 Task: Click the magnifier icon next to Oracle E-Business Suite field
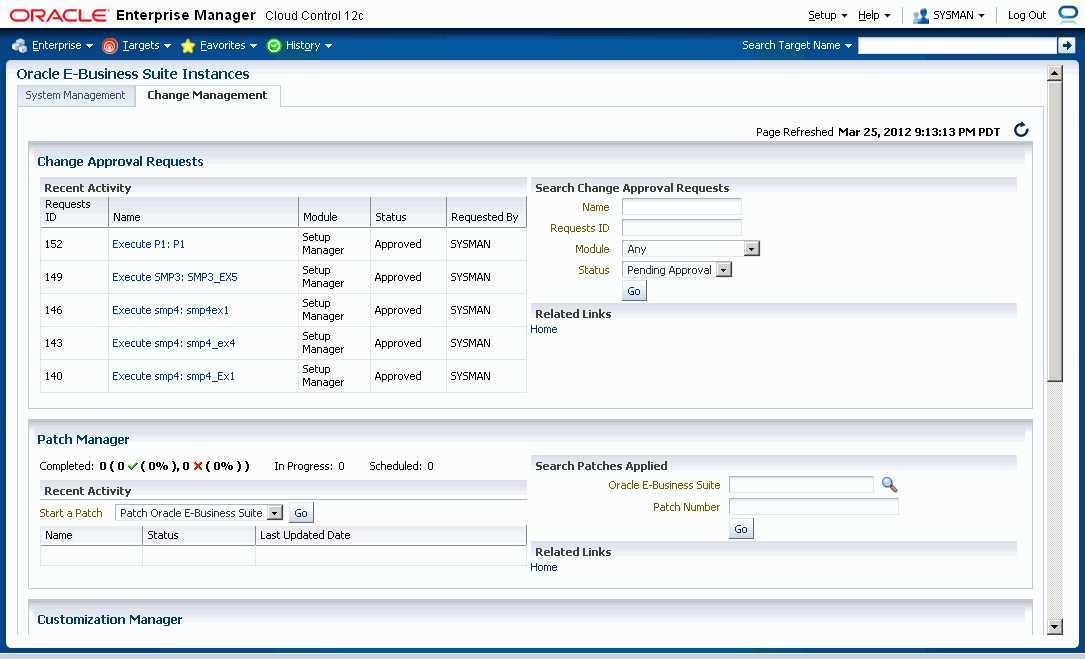tap(889, 485)
